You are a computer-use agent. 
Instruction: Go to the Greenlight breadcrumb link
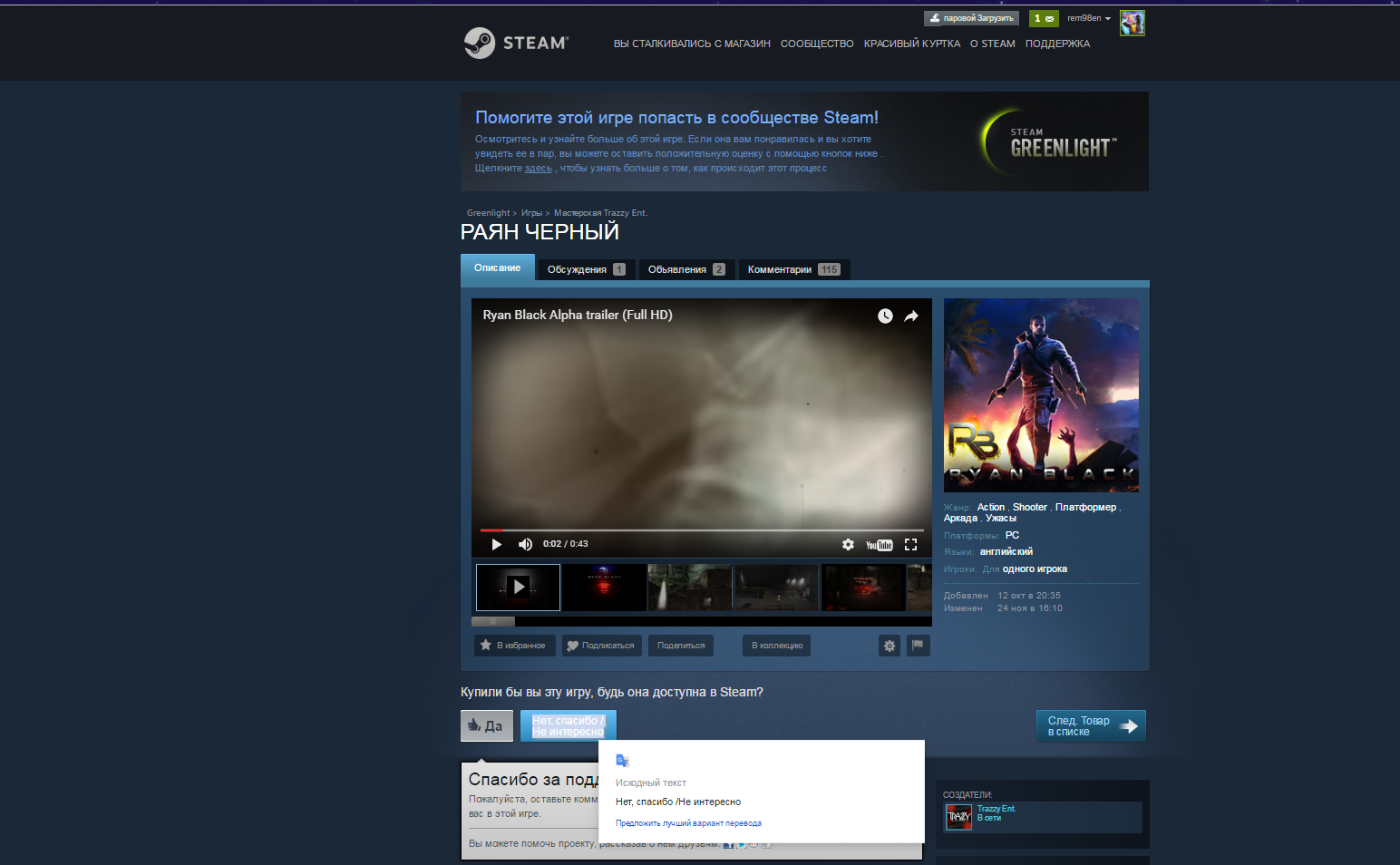[488, 213]
